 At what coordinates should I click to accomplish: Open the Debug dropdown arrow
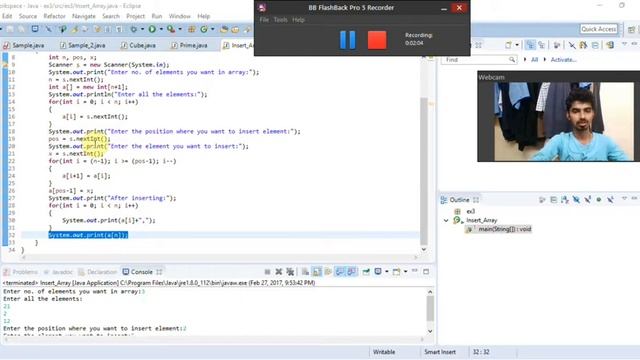(x=142, y=29)
